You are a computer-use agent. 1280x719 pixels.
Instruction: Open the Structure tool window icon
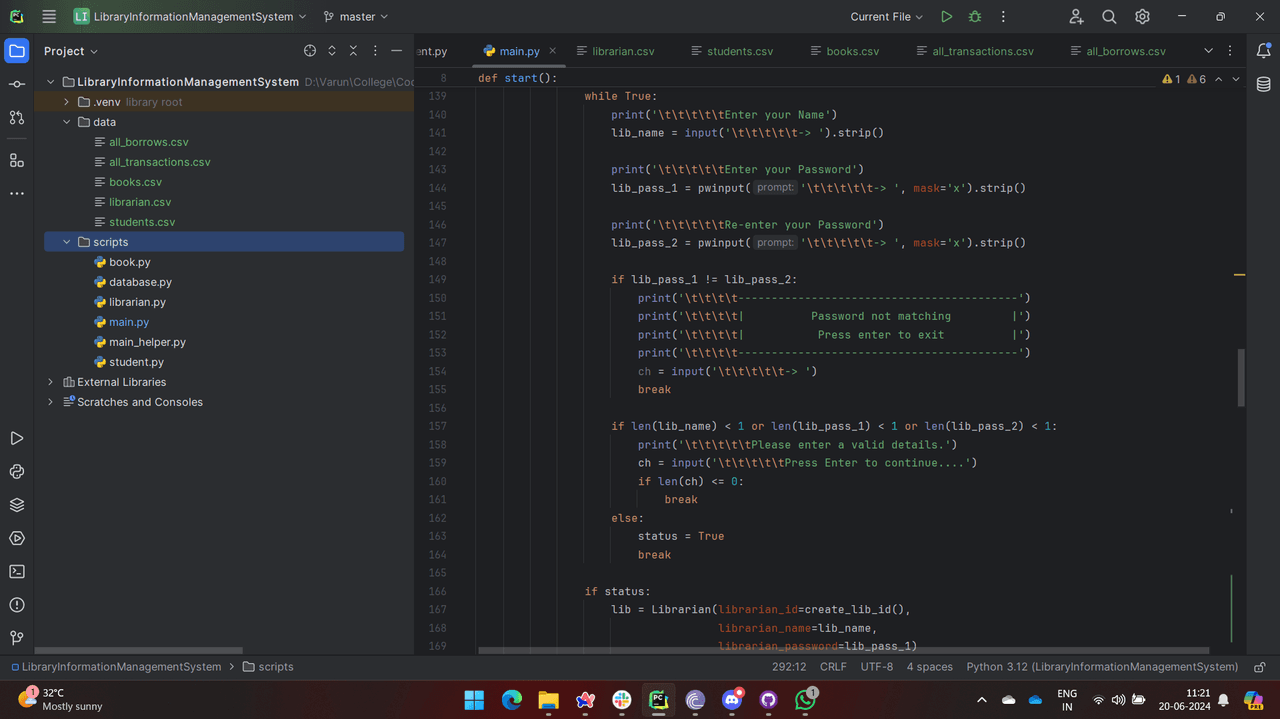tap(17, 160)
